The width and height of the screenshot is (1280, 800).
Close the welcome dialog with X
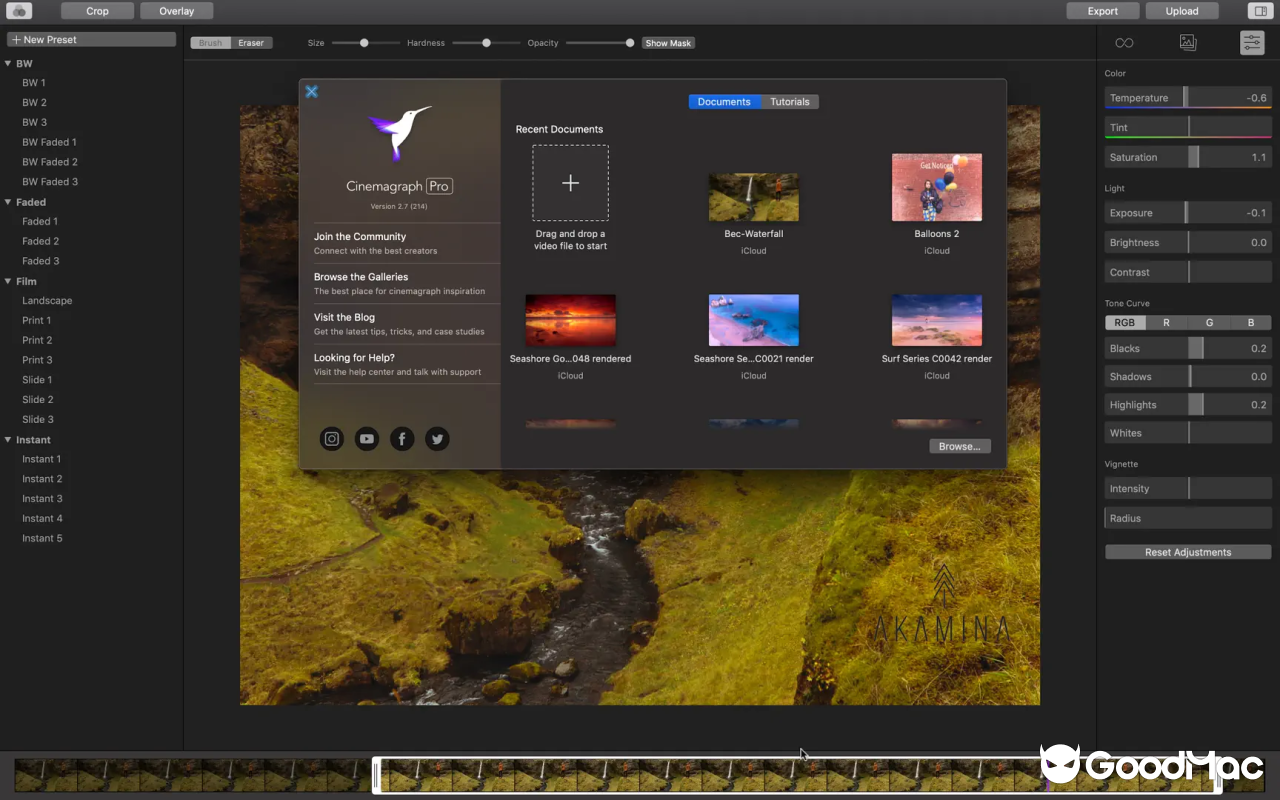[311, 92]
